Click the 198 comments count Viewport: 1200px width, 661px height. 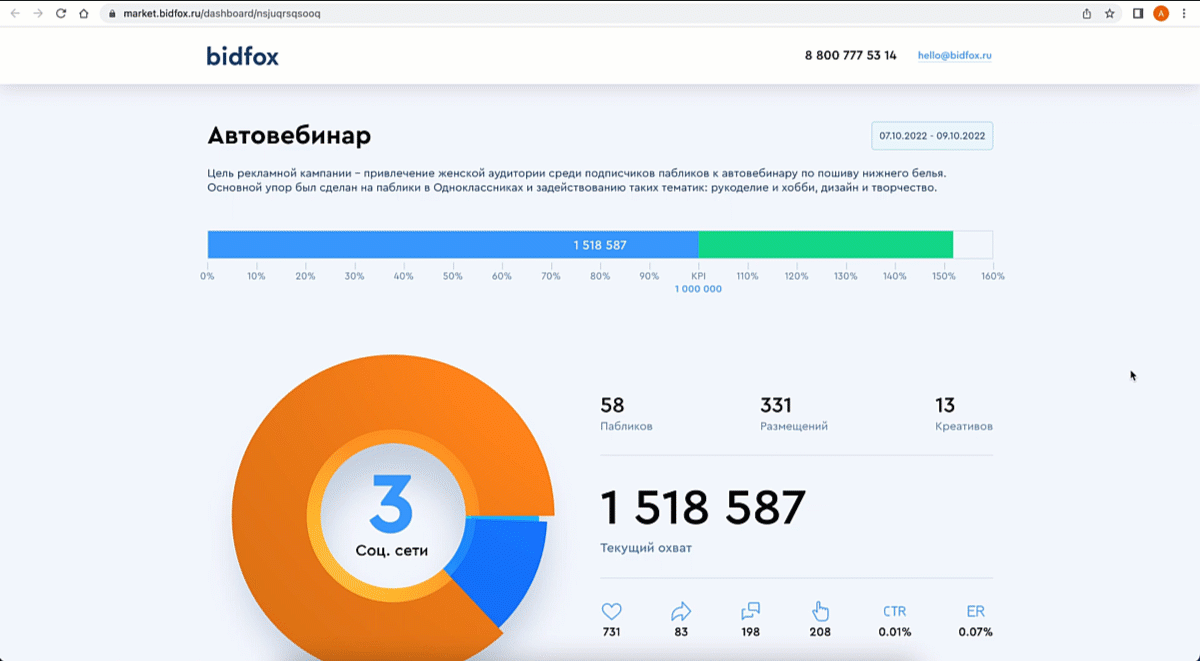[x=751, y=632]
